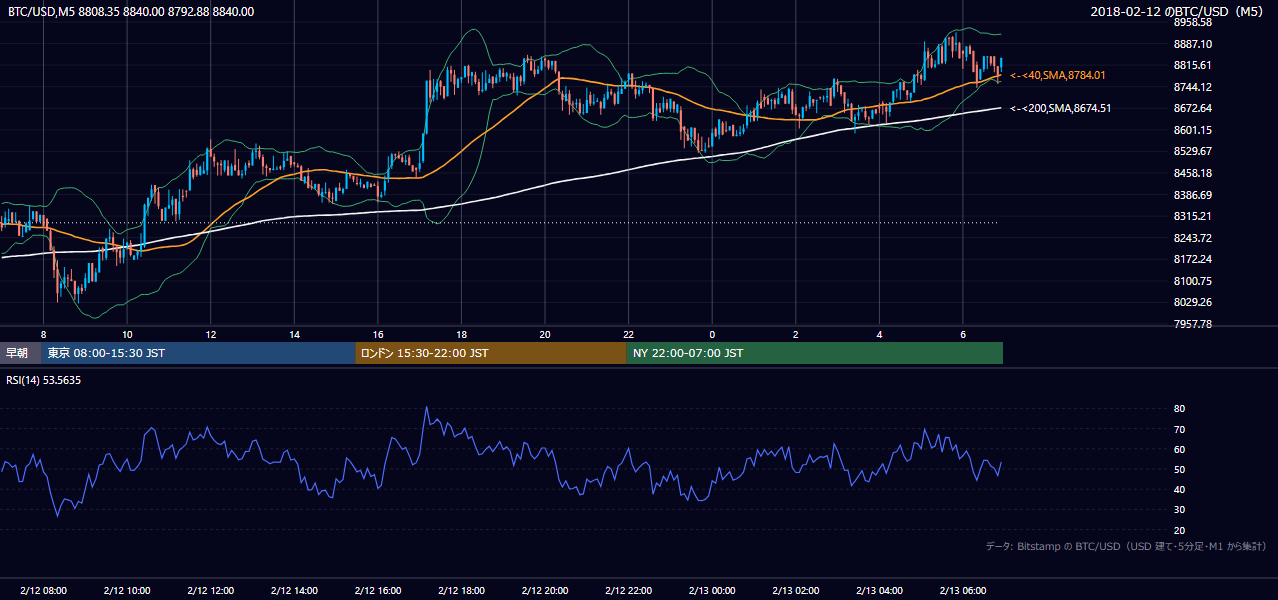
Task: Click hour tick 0 under the price chart
Action: (712, 333)
